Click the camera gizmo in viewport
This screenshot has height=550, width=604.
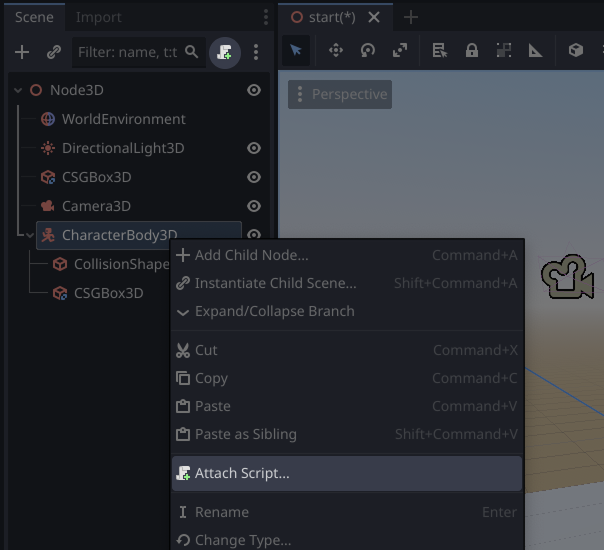[x=566, y=278]
